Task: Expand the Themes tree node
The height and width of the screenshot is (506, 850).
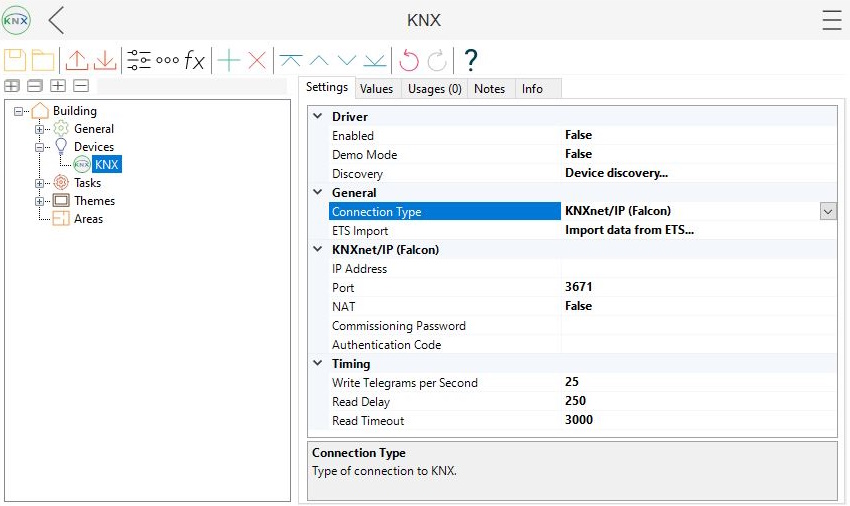Action: (39, 201)
